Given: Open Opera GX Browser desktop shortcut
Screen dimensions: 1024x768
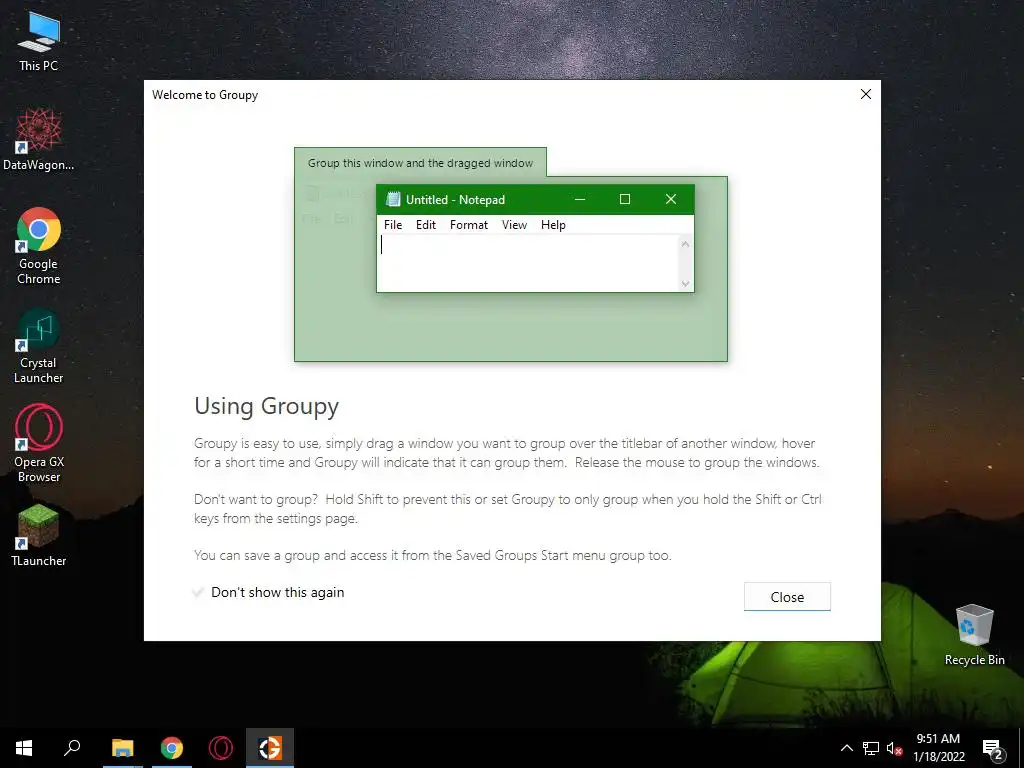Looking at the screenshot, I should coord(39,444).
